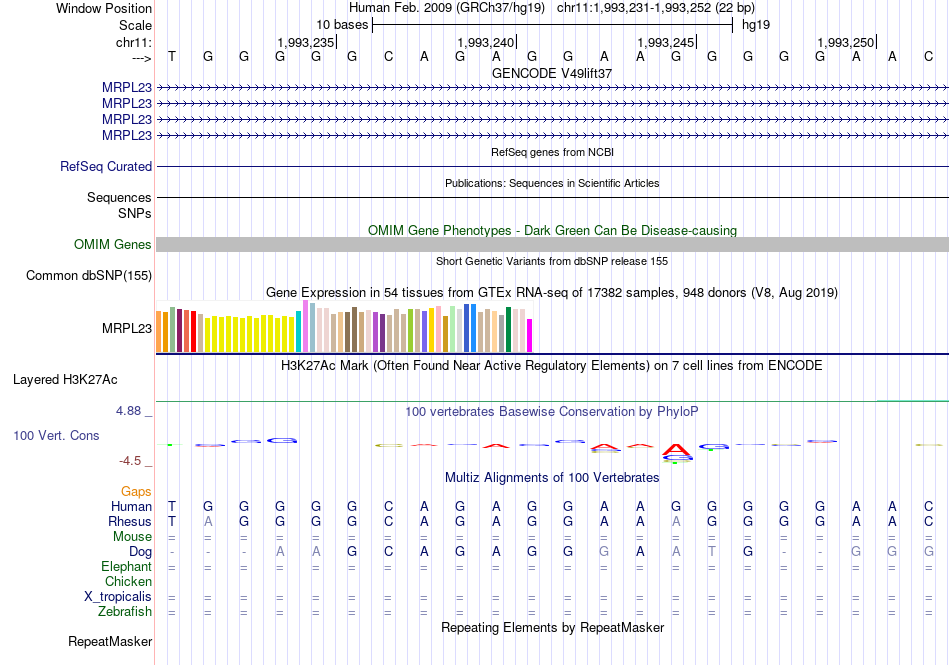This screenshot has width=950, height=665.
Task: Open the 'RefSeq genes from NCBI' track title
Action: (552, 152)
